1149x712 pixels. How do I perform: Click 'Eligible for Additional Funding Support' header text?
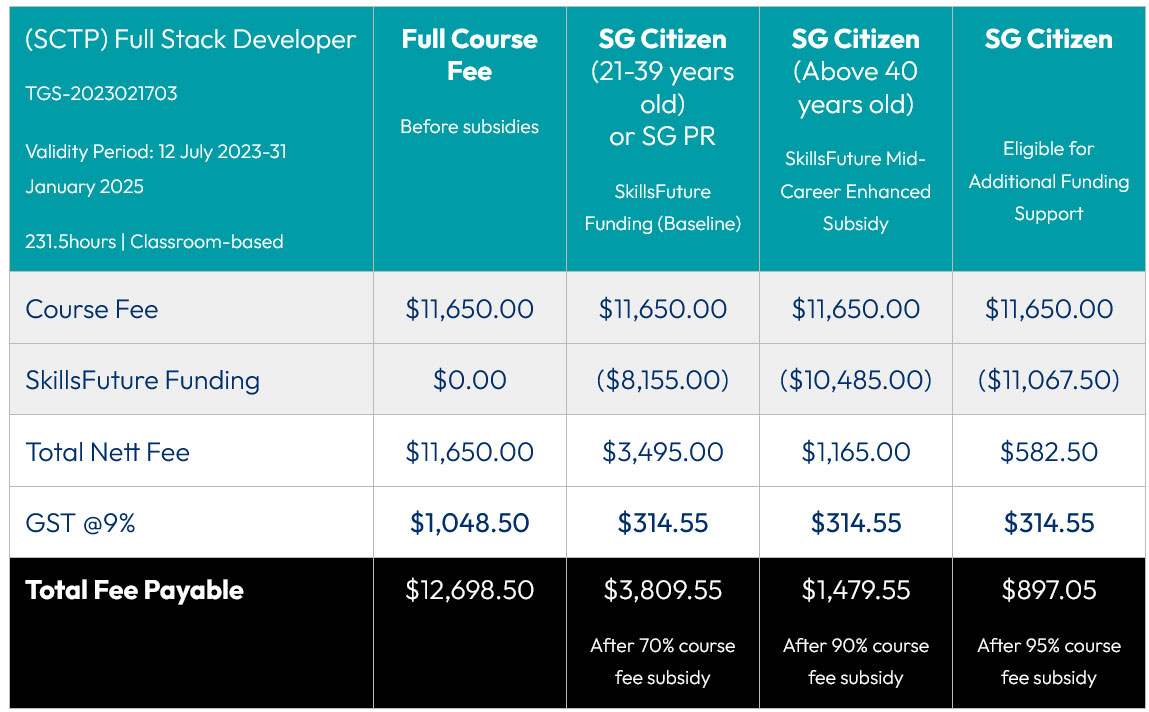pyautogui.click(x=1048, y=181)
